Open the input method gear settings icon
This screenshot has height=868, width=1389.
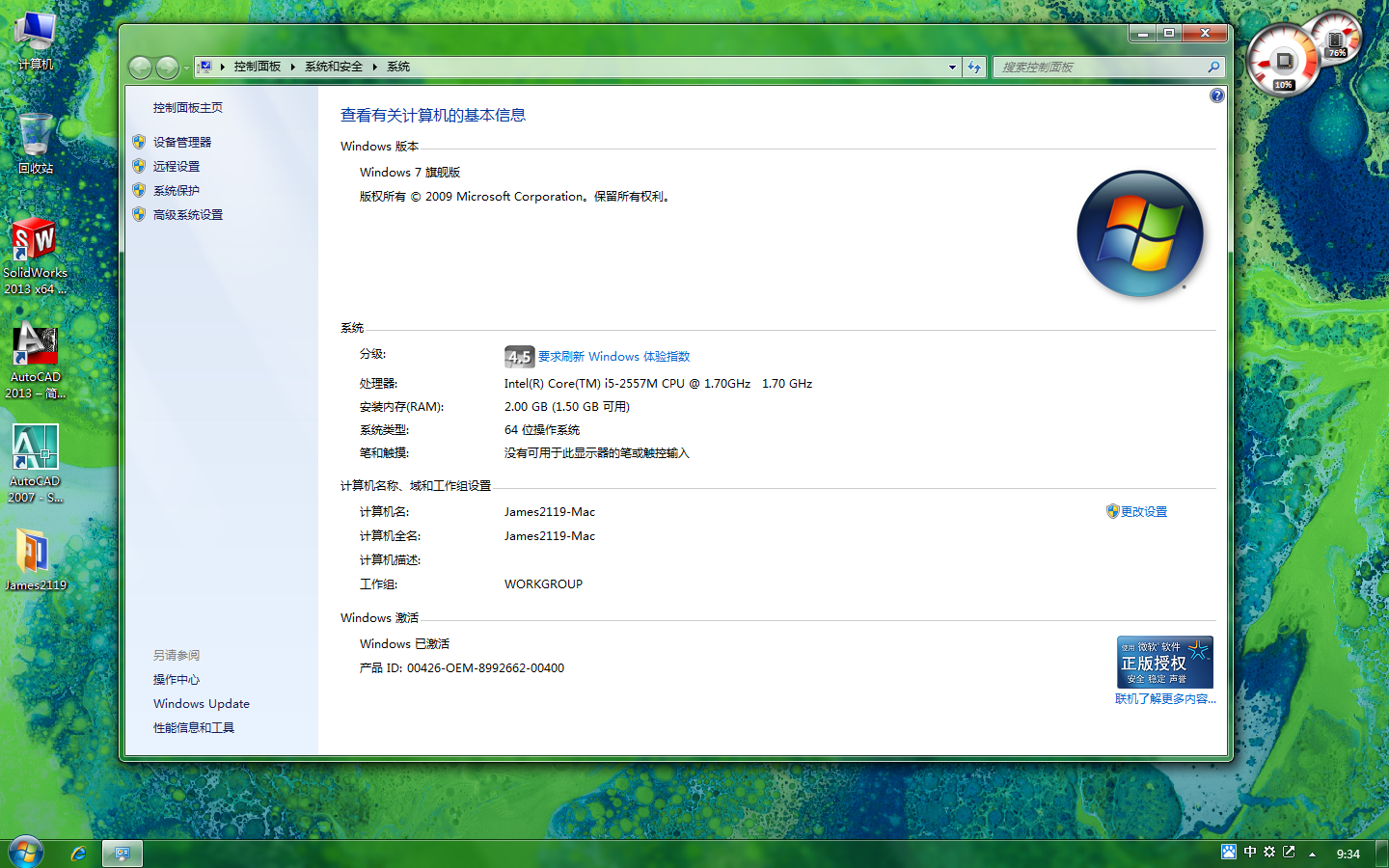point(1269,852)
